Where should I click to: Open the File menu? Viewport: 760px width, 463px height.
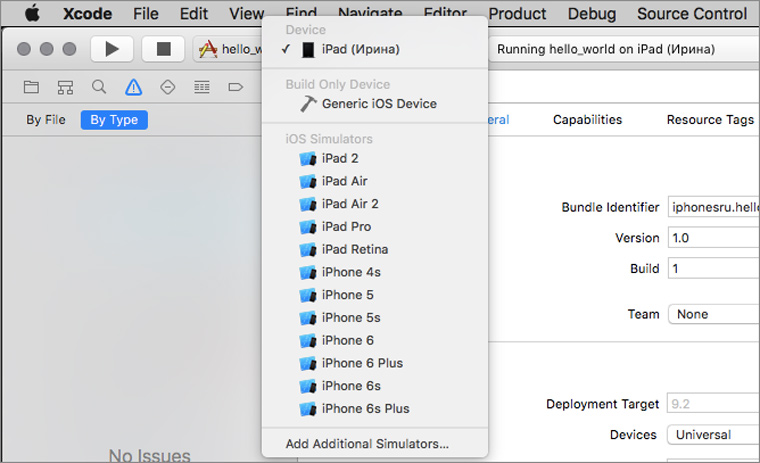[x=146, y=14]
